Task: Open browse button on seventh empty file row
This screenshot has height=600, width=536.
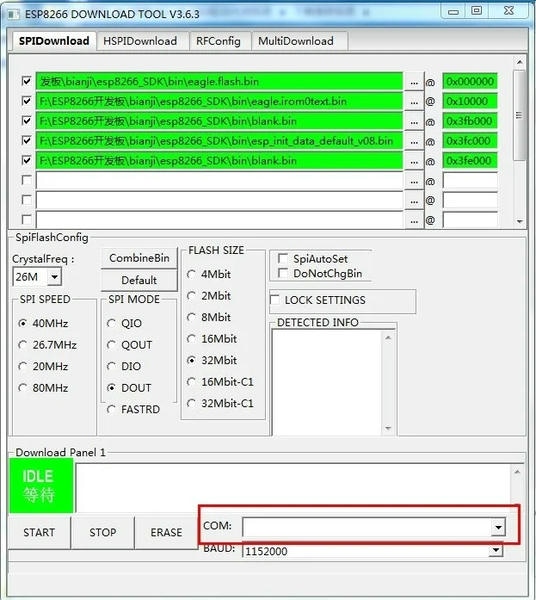Action: 414,201
